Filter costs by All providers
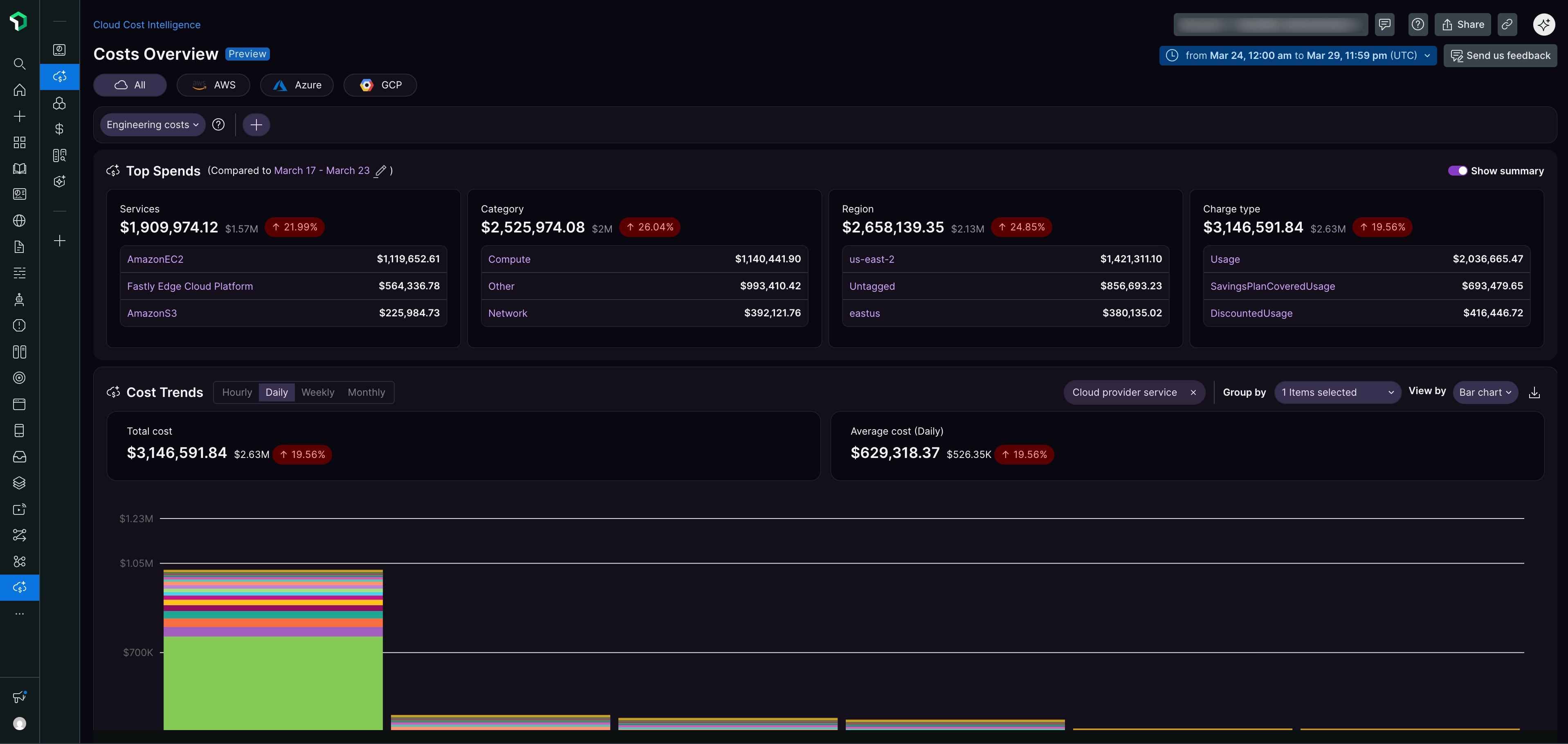 tap(130, 85)
